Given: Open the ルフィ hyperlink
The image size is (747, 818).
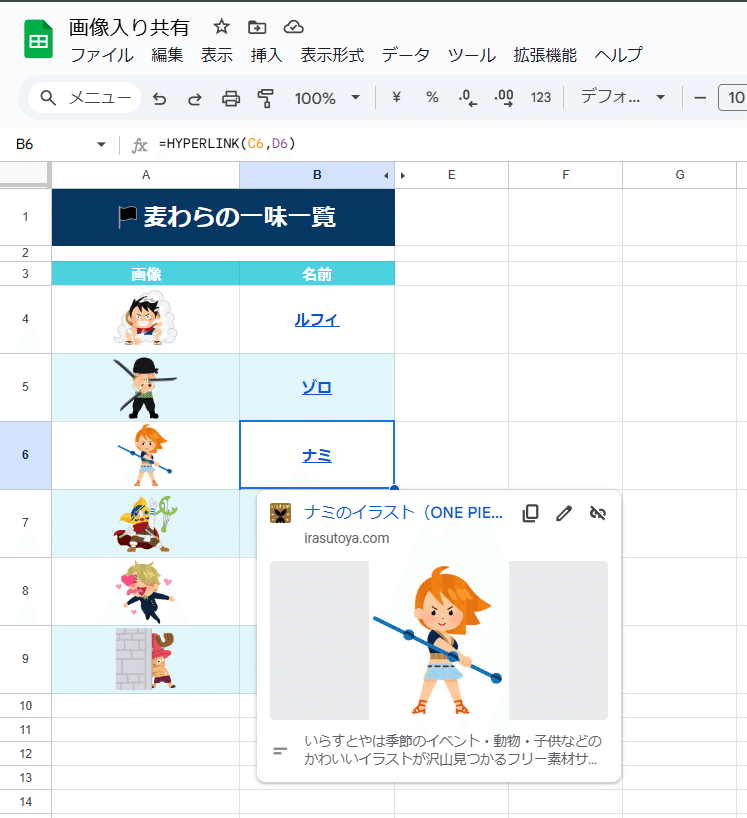Looking at the screenshot, I should [317, 319].
